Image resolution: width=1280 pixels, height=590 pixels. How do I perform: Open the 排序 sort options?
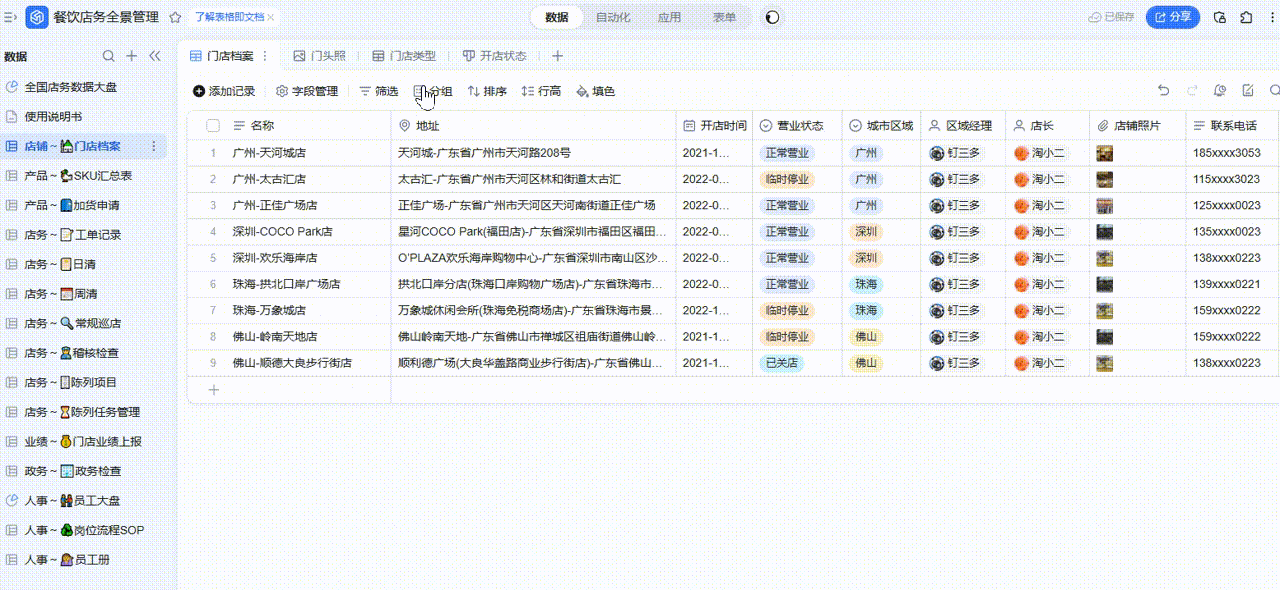click(487, 91)
